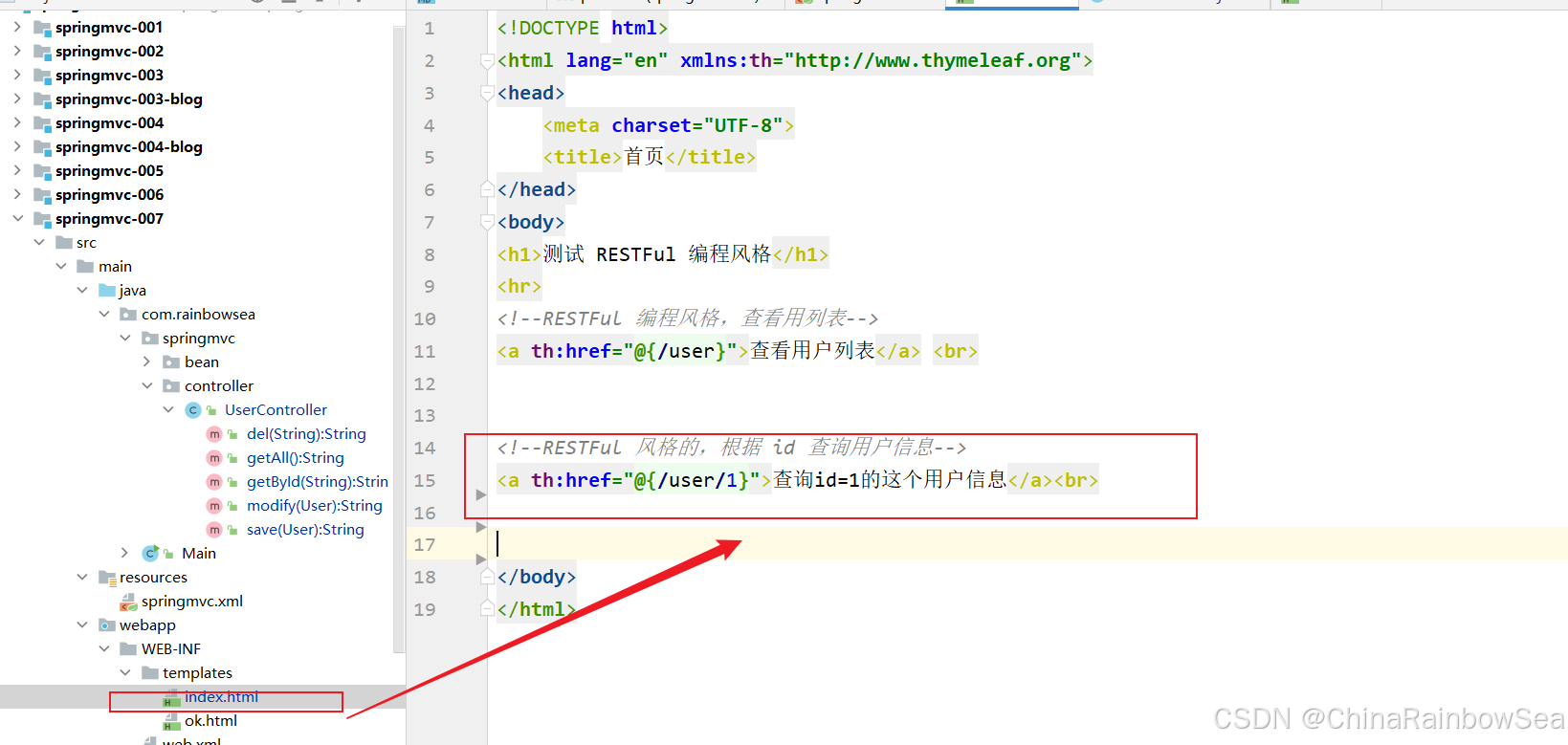Click the controller package icon
Image resolution: width=1568 pixels, height=745 pixels.
point(171,385)
